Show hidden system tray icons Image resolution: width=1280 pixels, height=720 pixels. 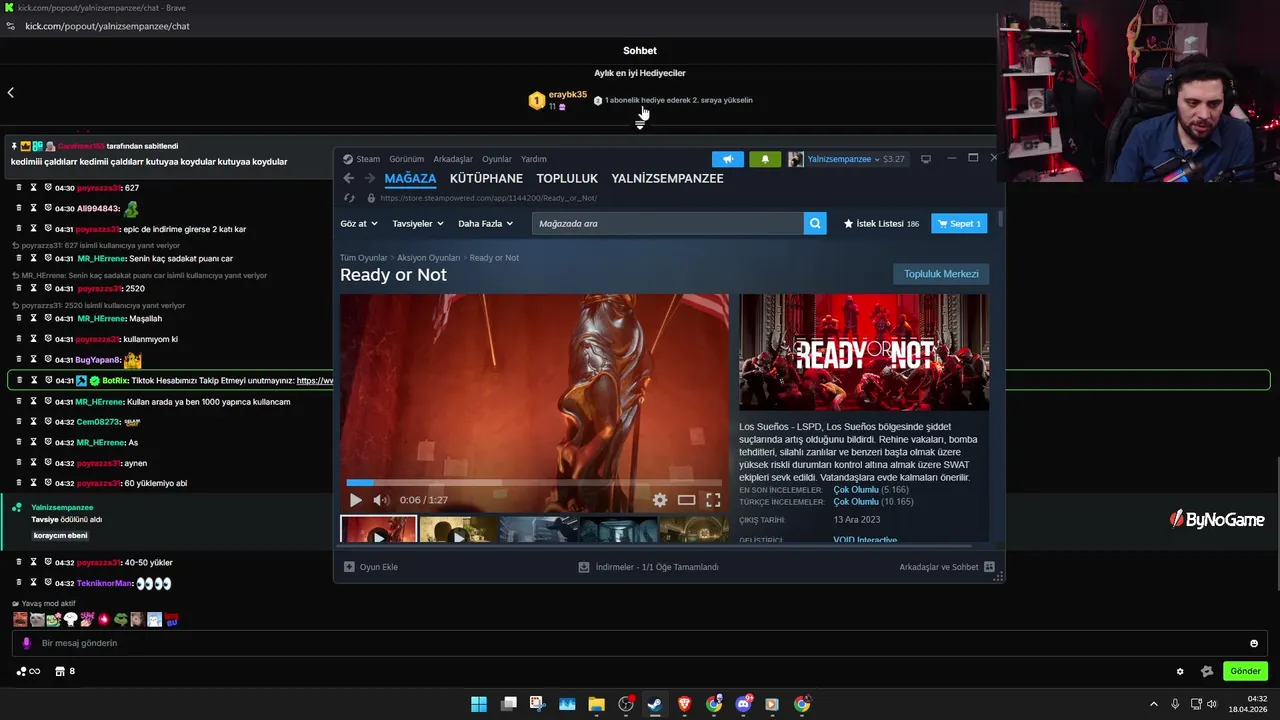[x=1153, y=704]
